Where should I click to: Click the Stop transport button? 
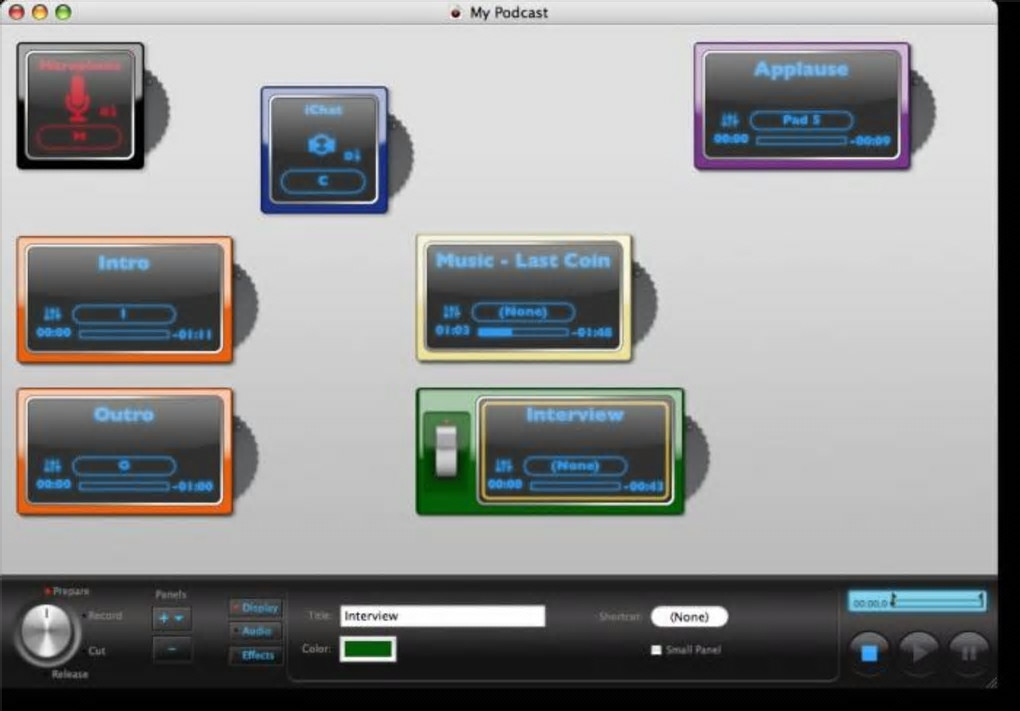pos(869,652)
